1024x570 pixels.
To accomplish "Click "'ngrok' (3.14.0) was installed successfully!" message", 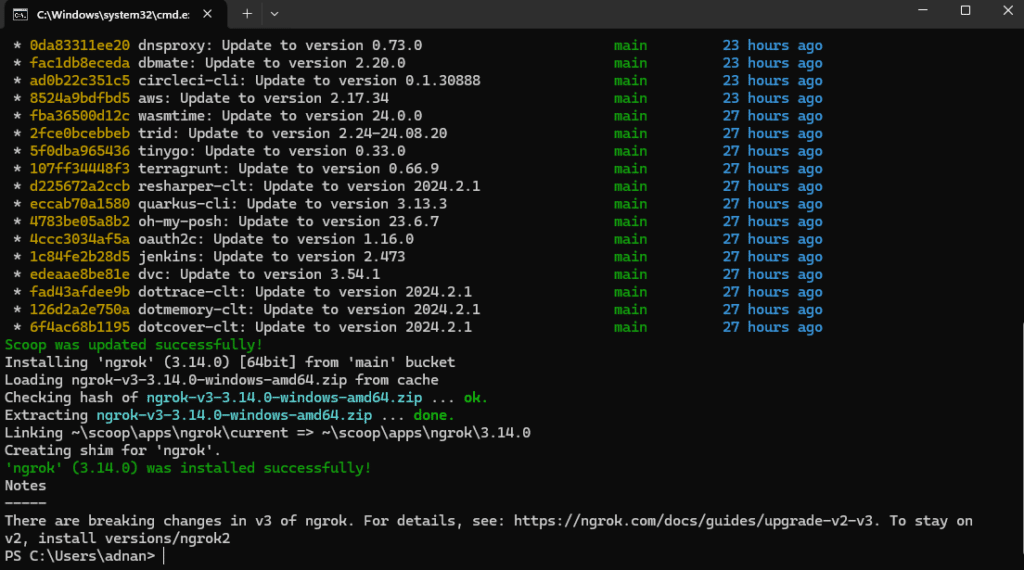I will 188,468.
